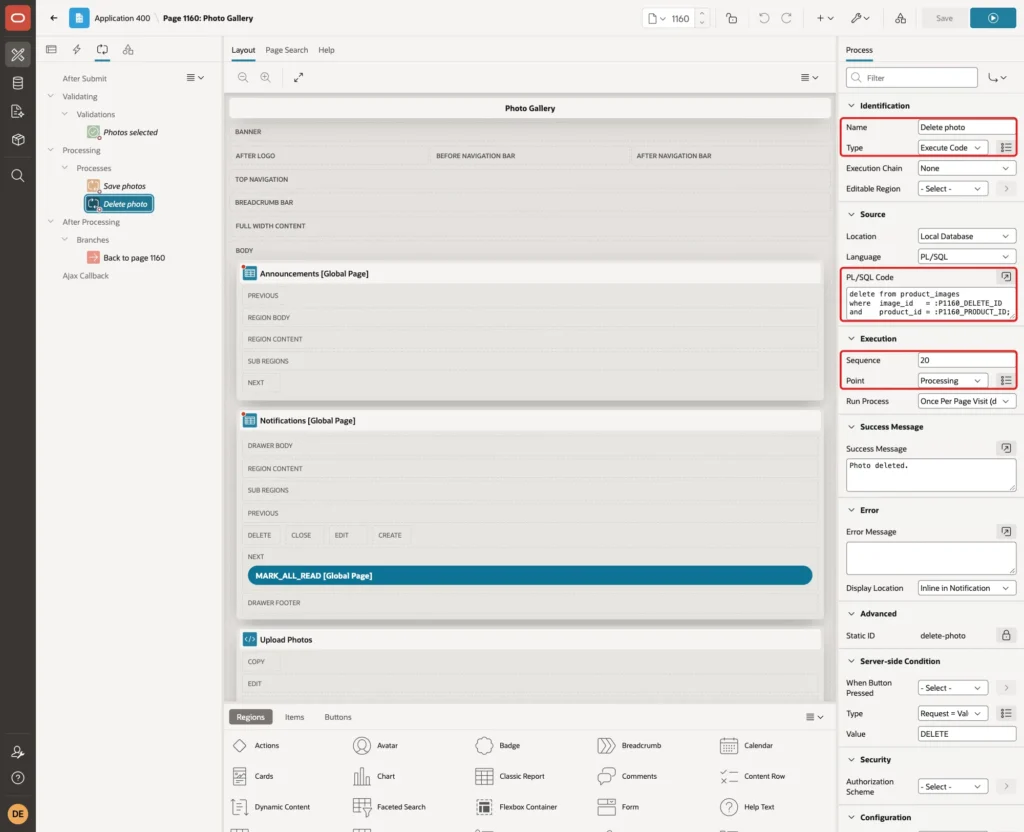Open SQL Workshop database icon in sidebar

click(18, 83)
